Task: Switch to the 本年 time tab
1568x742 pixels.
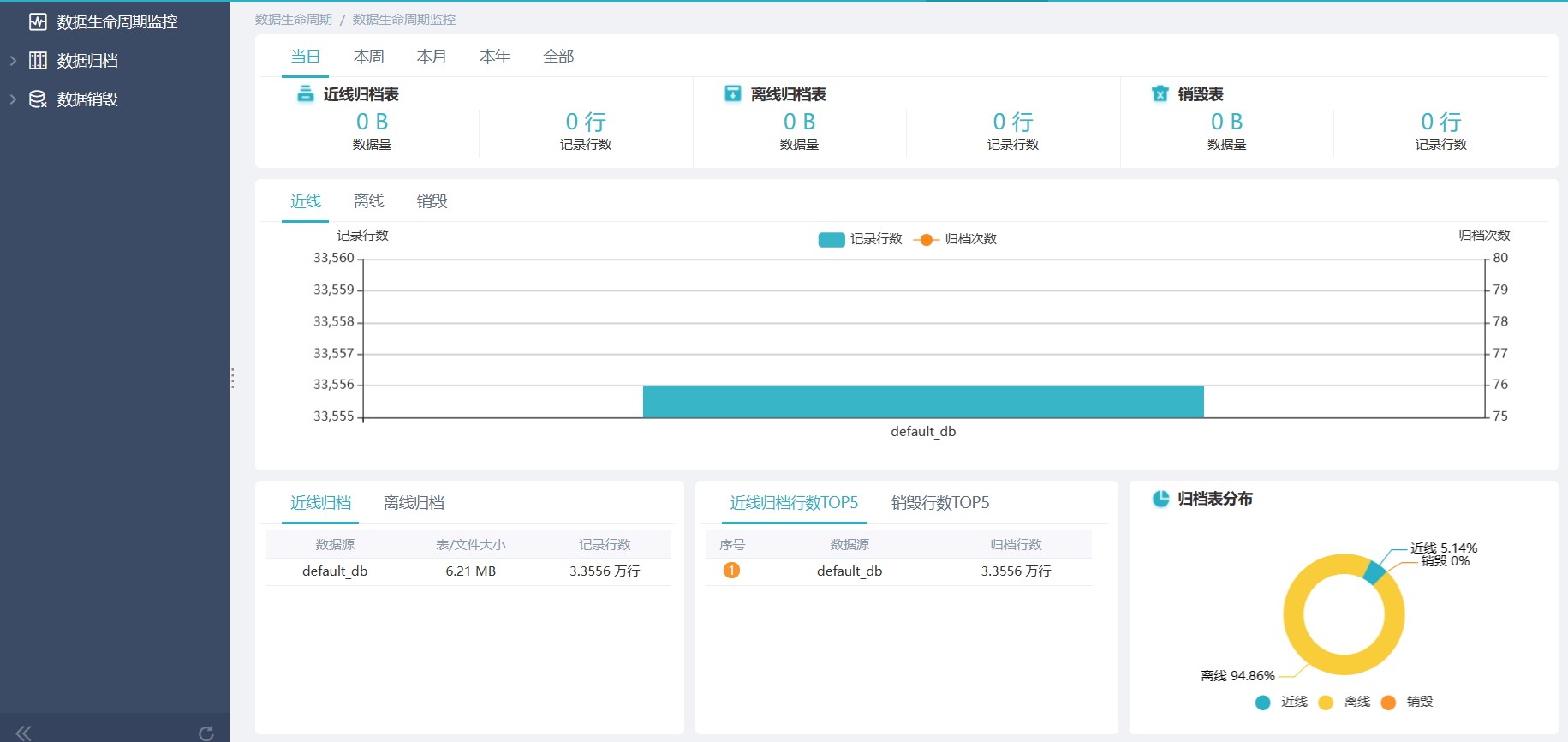Action: coord(495,57)
